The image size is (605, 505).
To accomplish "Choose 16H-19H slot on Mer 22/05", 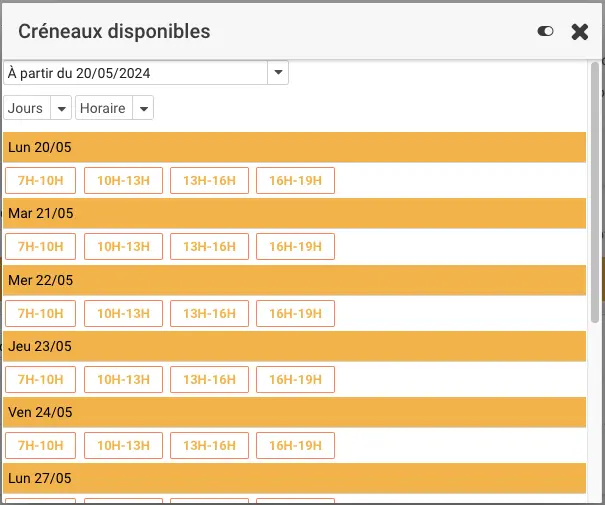I will (x=295, y=313).
